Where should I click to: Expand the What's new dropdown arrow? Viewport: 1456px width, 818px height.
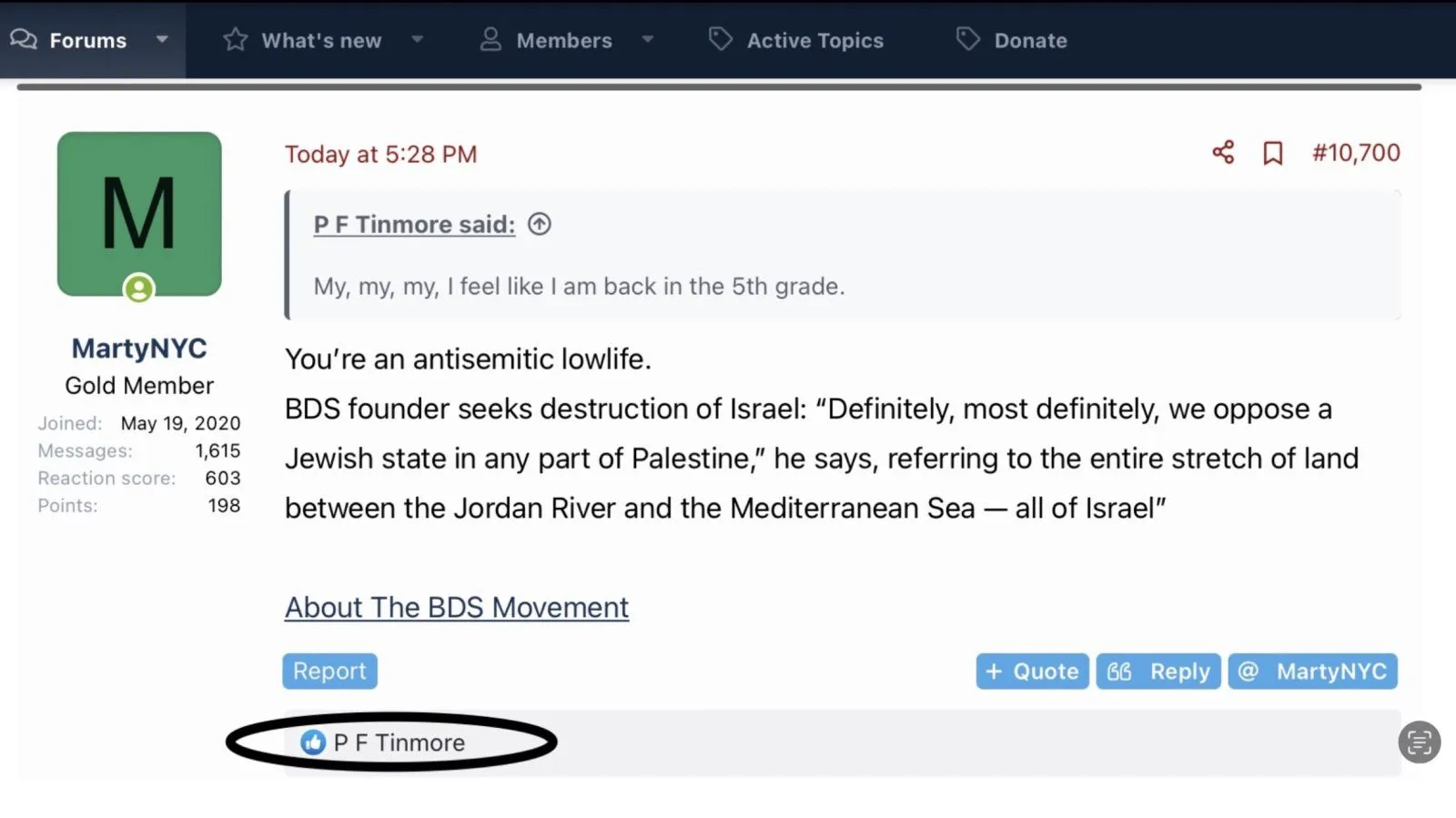[417, 40]
